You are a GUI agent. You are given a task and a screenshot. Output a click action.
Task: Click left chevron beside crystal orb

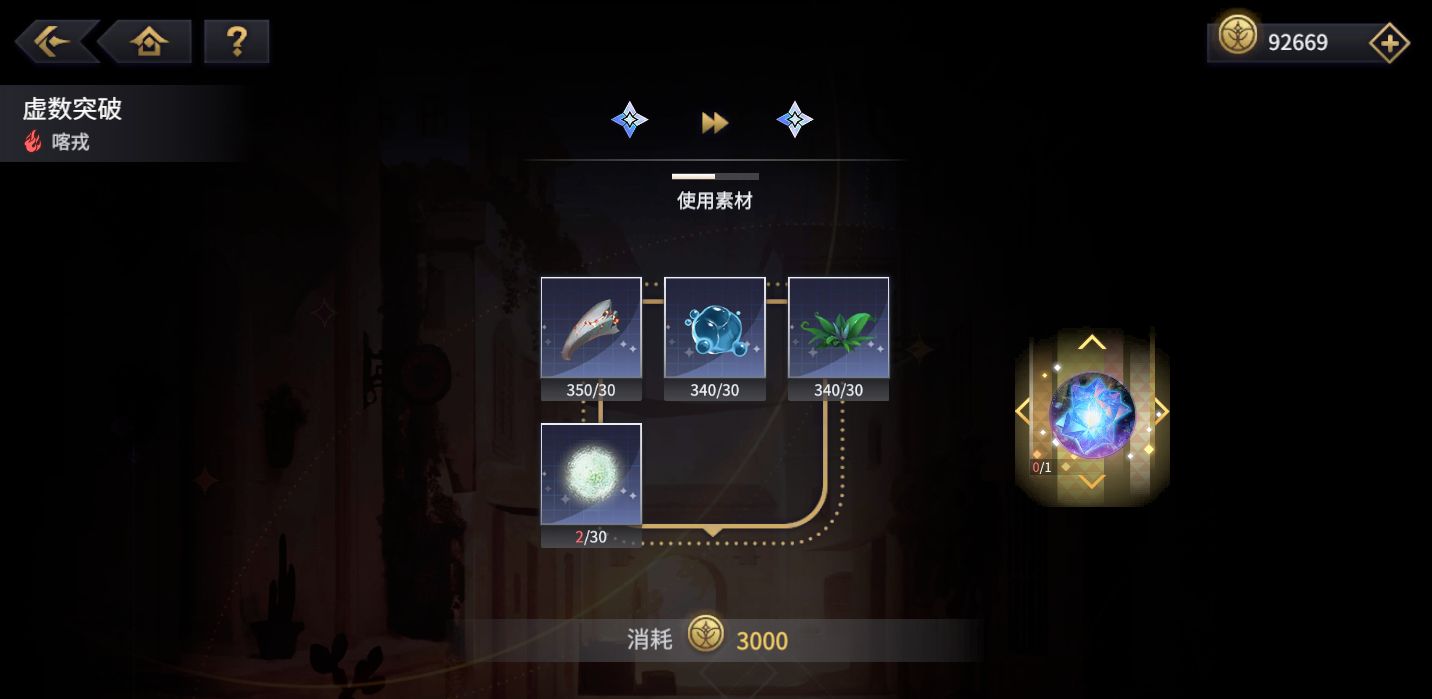(x=1023, y=411)
